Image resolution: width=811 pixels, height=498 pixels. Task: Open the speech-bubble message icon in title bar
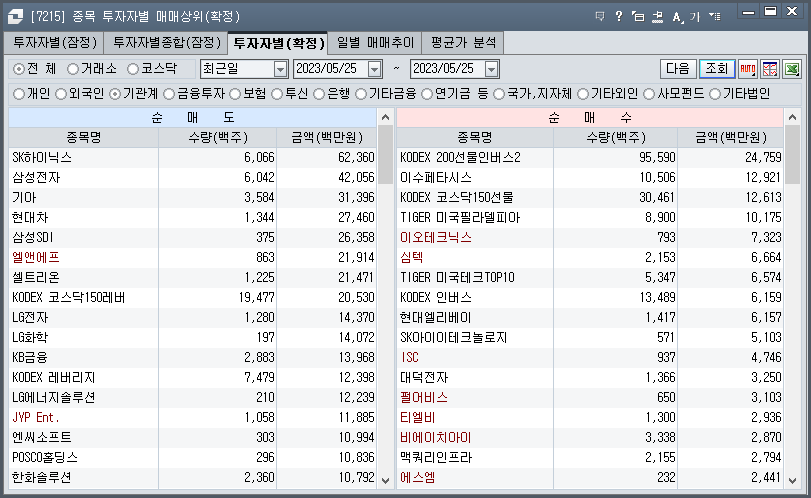pos(599,16)
